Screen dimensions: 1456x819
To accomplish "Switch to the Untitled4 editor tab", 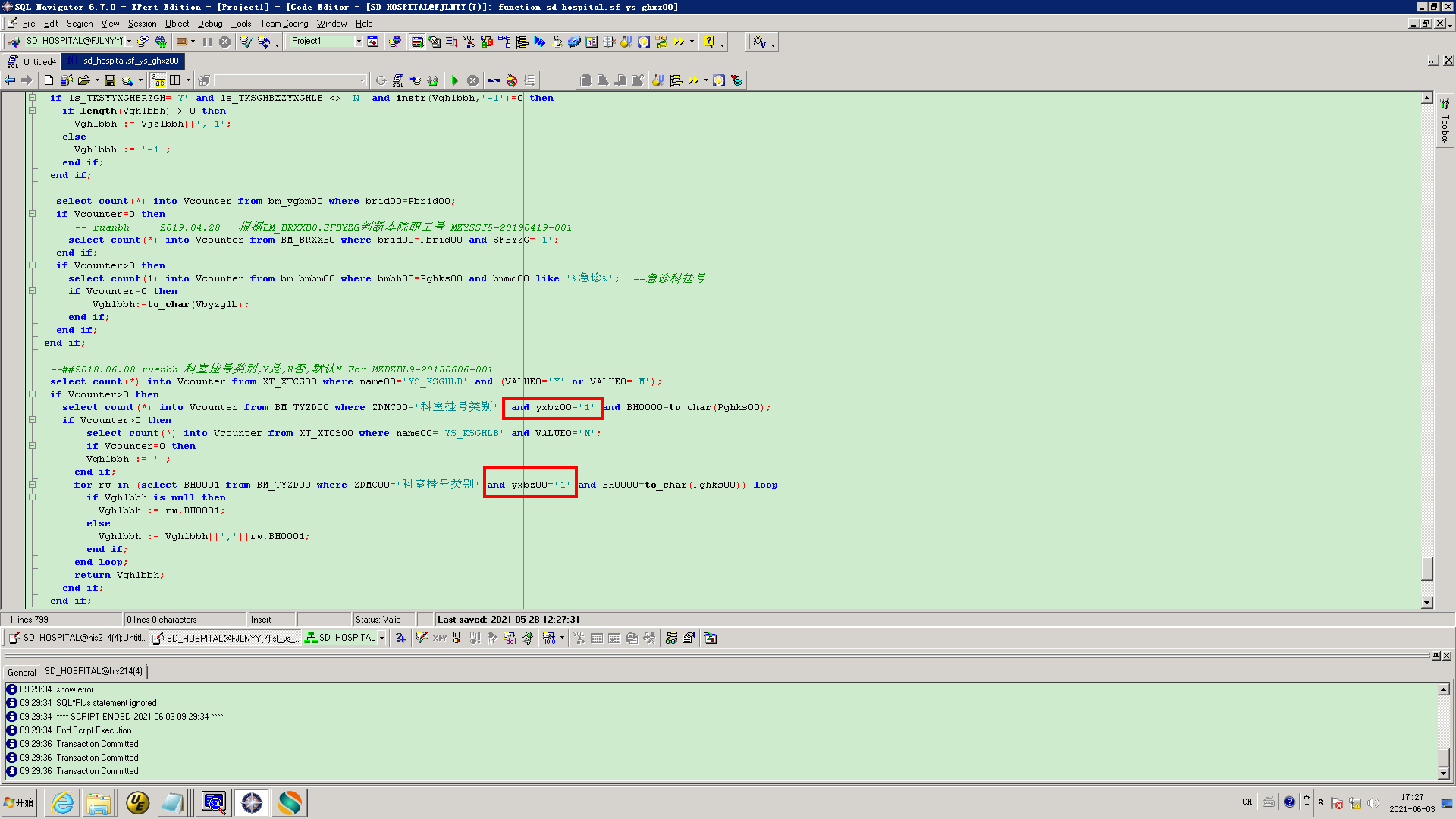I will tap(33, 61).
